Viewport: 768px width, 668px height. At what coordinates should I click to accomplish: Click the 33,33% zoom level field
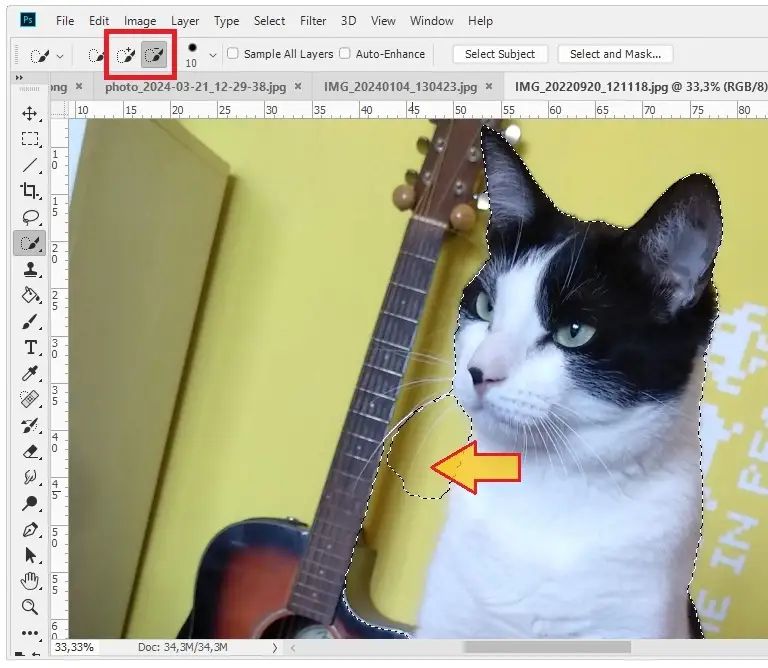(x=74, y=647)
